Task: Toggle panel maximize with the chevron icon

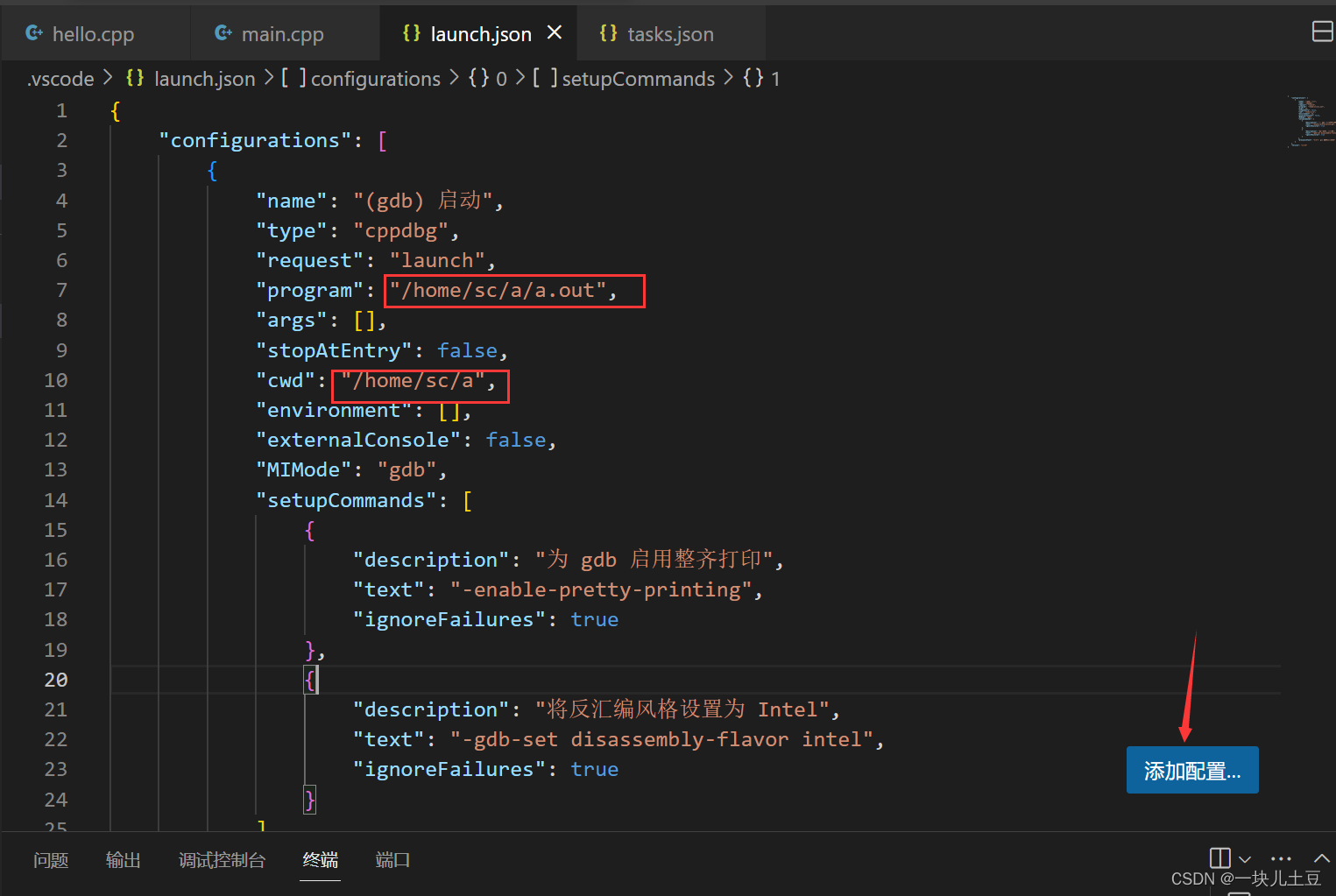Action: [1321, 858]
